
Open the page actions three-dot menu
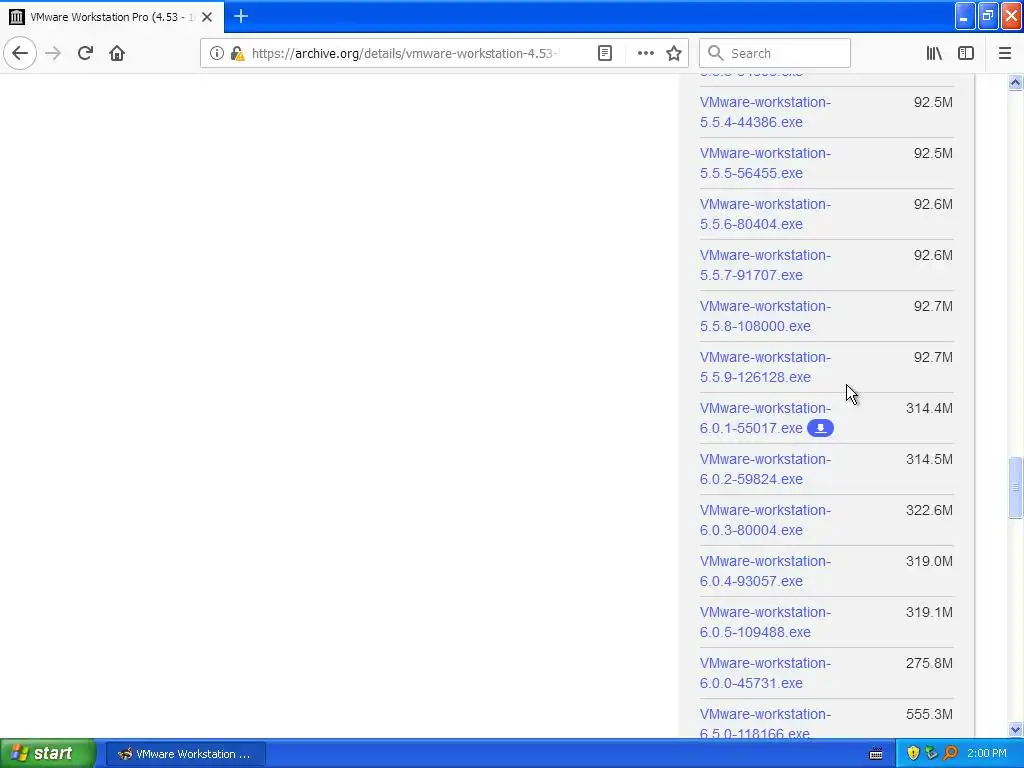pos(645,53)
